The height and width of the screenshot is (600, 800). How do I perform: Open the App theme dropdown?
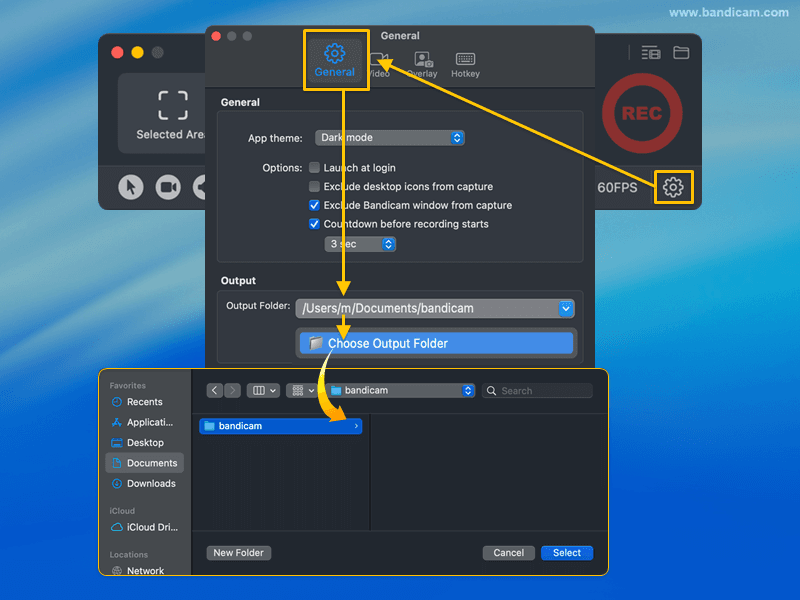(x=389, y=137)
